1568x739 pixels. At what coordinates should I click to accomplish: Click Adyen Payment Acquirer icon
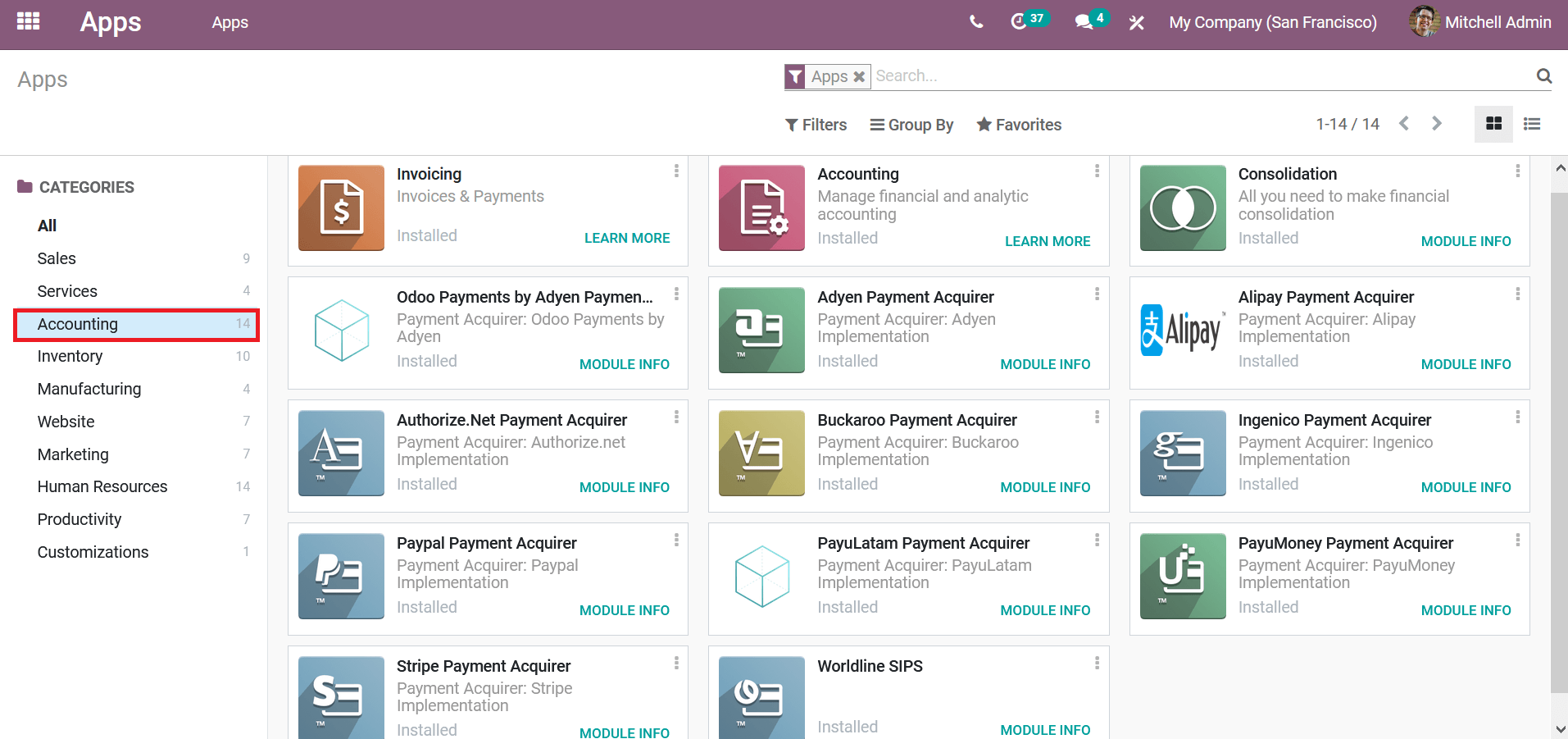[x=761, y=331]
